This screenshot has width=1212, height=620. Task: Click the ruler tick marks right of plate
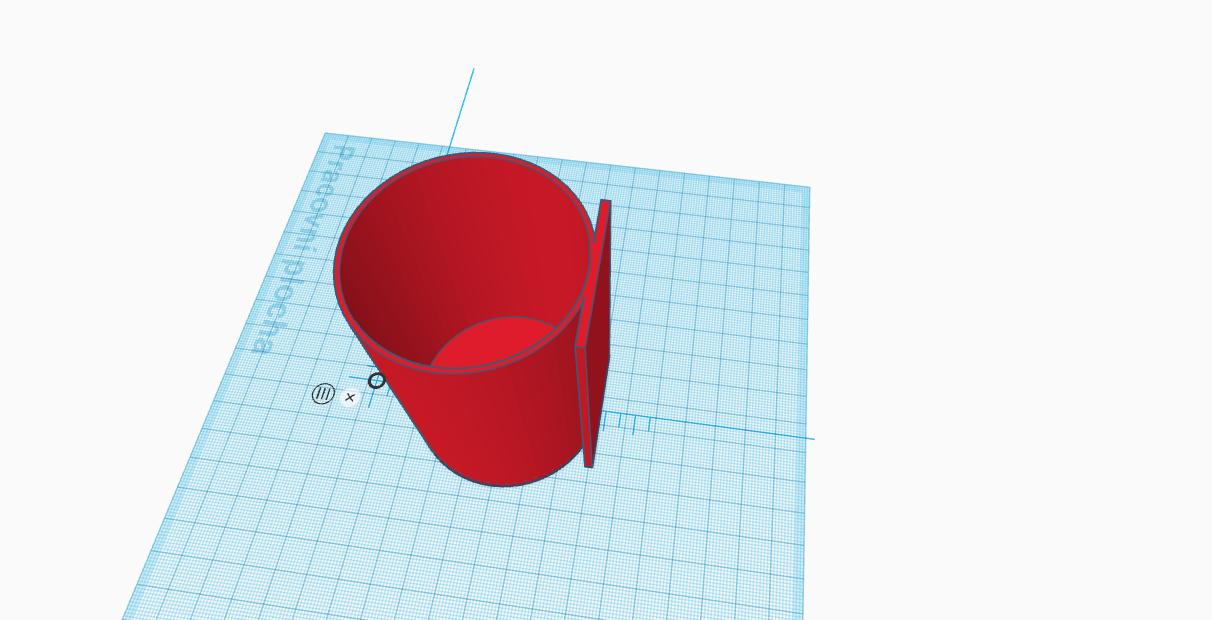628,422
